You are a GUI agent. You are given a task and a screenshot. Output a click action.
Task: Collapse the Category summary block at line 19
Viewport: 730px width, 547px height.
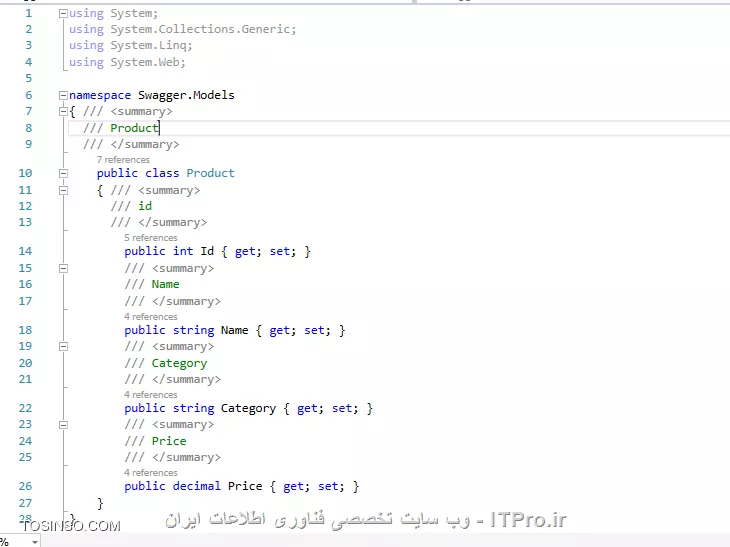coord(63,347)
